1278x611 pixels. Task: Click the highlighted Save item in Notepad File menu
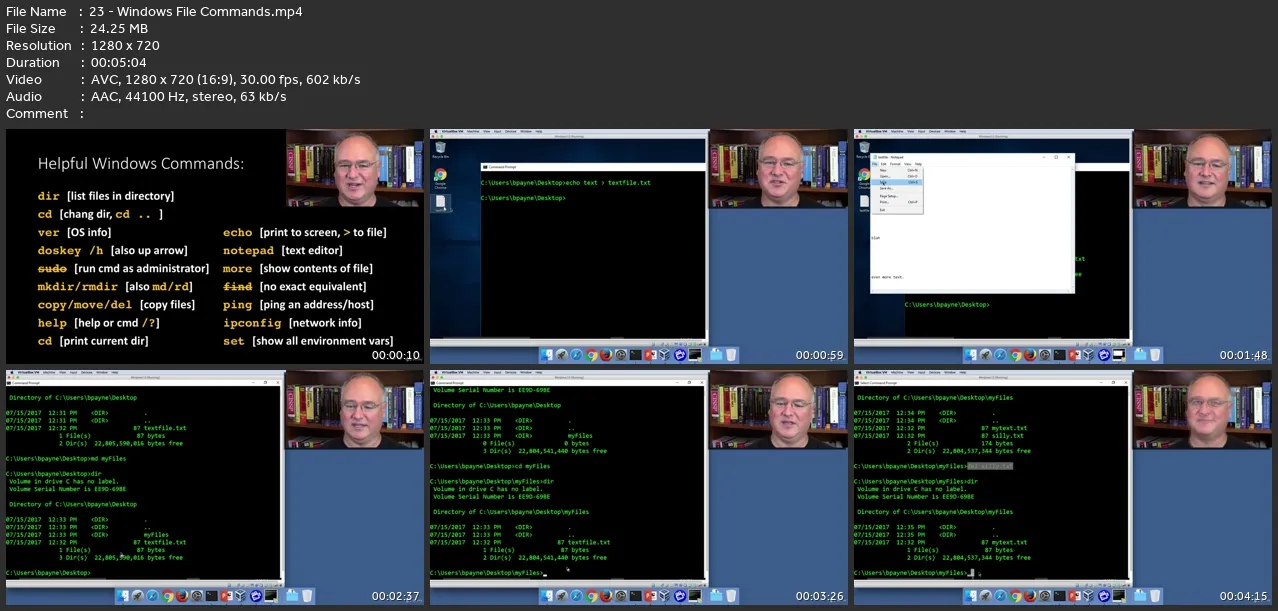tap(897, 182)
